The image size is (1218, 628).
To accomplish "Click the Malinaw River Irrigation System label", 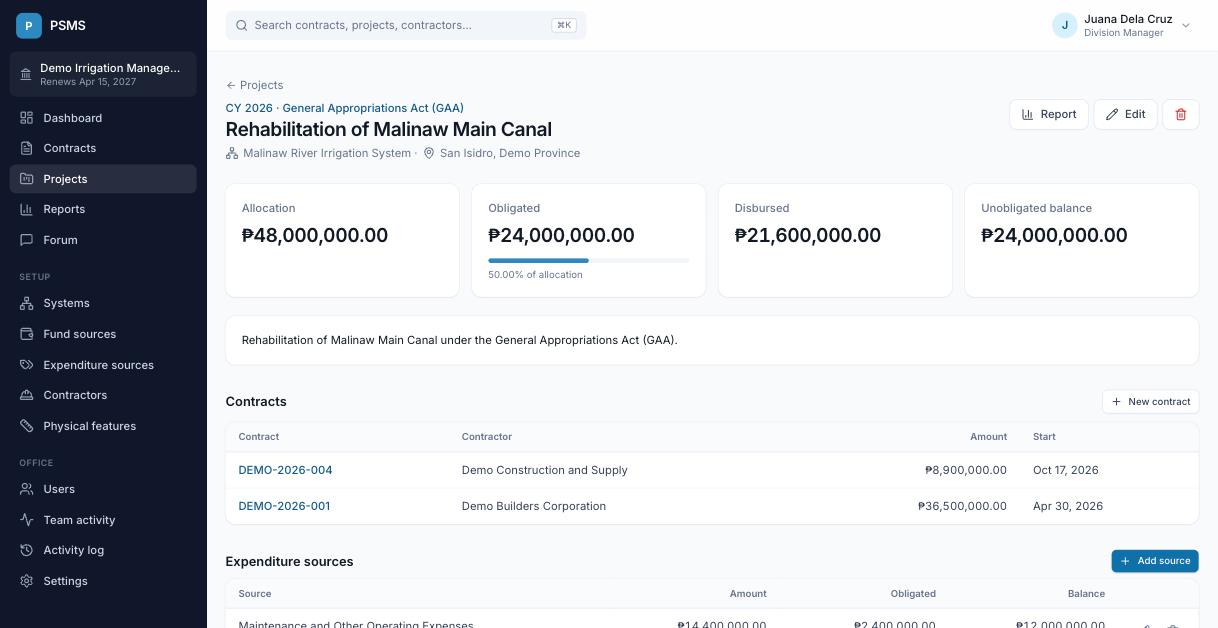I will (x=327, y=153).
